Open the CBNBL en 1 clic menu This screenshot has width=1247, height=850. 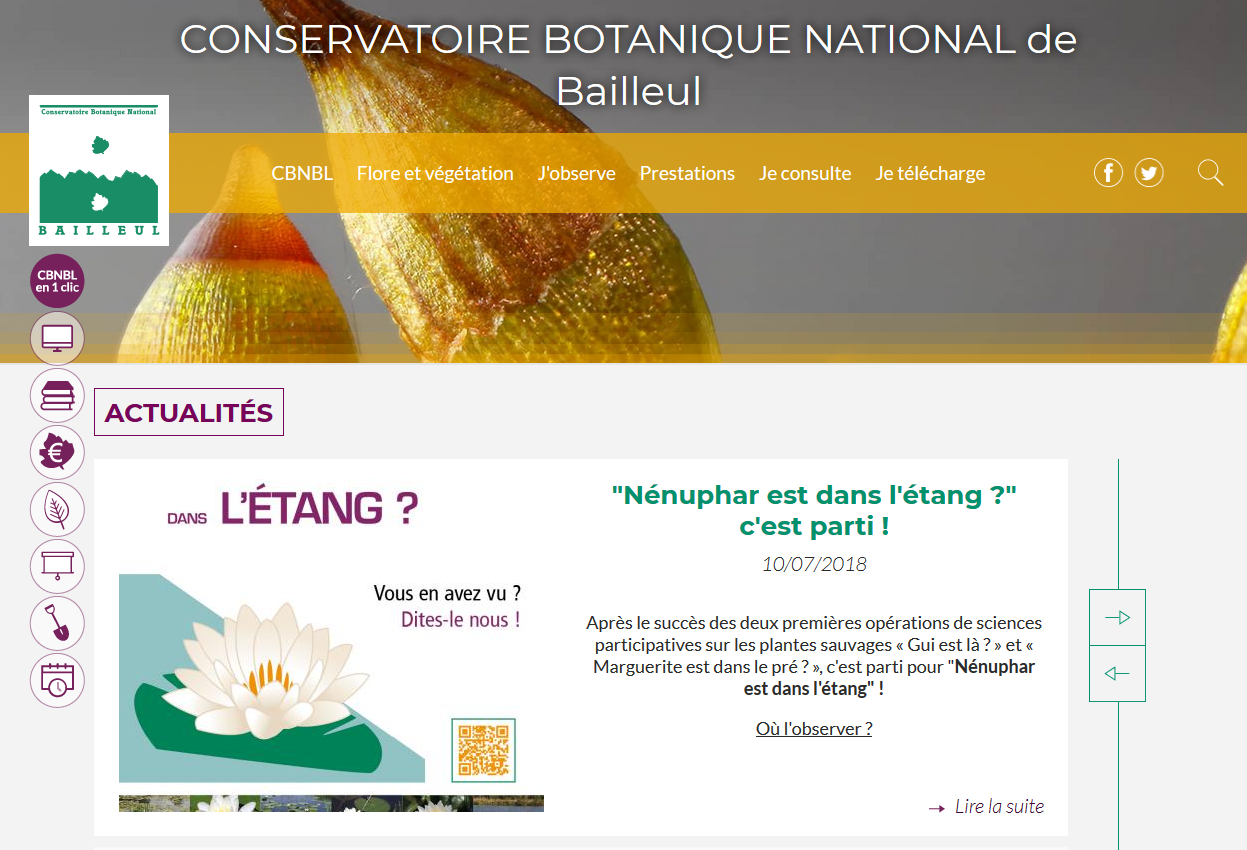point(57,280)
